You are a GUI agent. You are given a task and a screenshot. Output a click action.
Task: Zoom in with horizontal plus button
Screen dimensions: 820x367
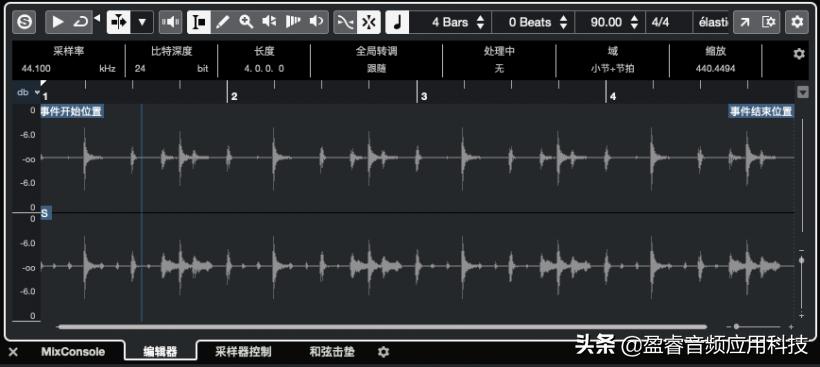[791, 327]
